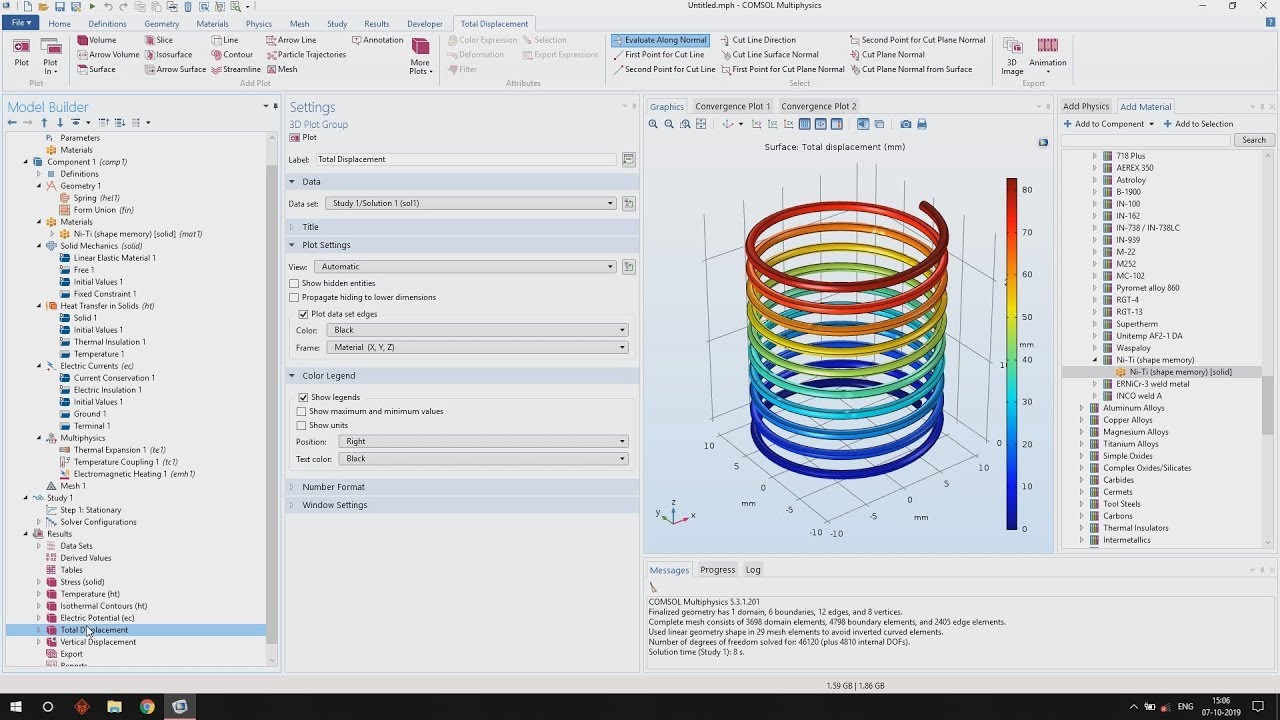
Task: Tick the Show units checkbox
Action: point(322,425)
